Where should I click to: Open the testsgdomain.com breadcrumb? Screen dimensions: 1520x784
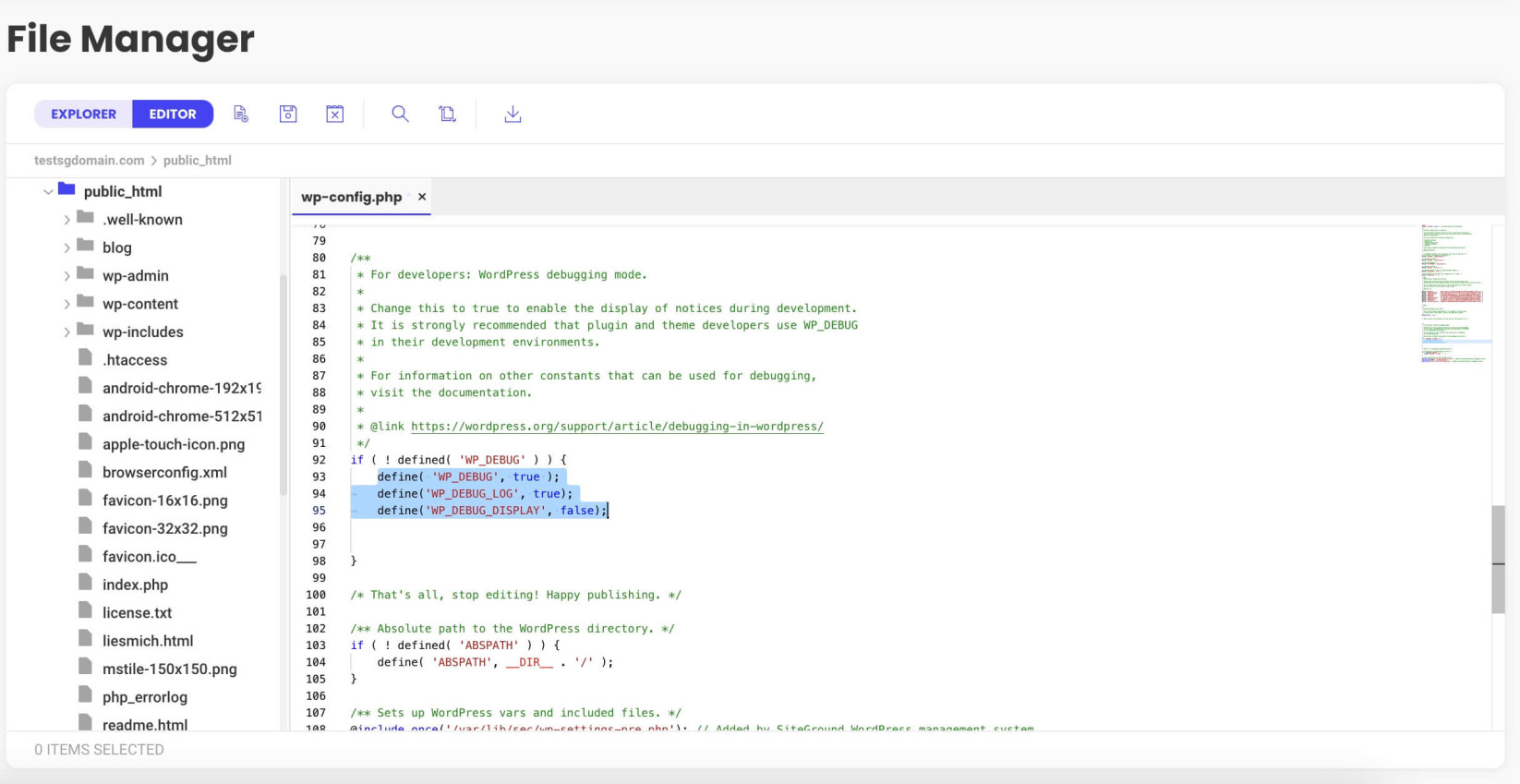[x=90, y=160]
